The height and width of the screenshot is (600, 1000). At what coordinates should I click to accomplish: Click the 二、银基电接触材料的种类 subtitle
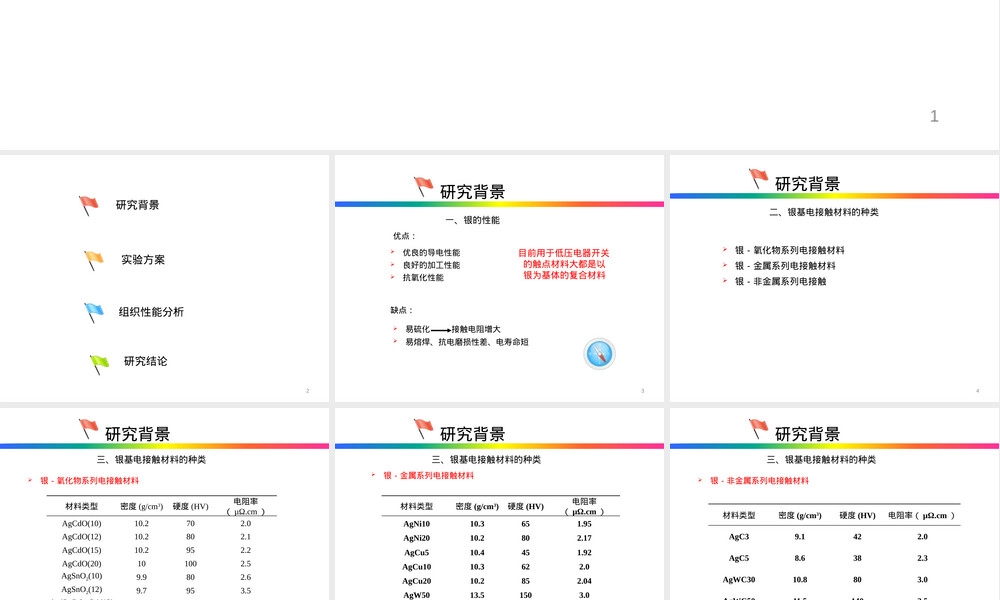coord(824,212)
